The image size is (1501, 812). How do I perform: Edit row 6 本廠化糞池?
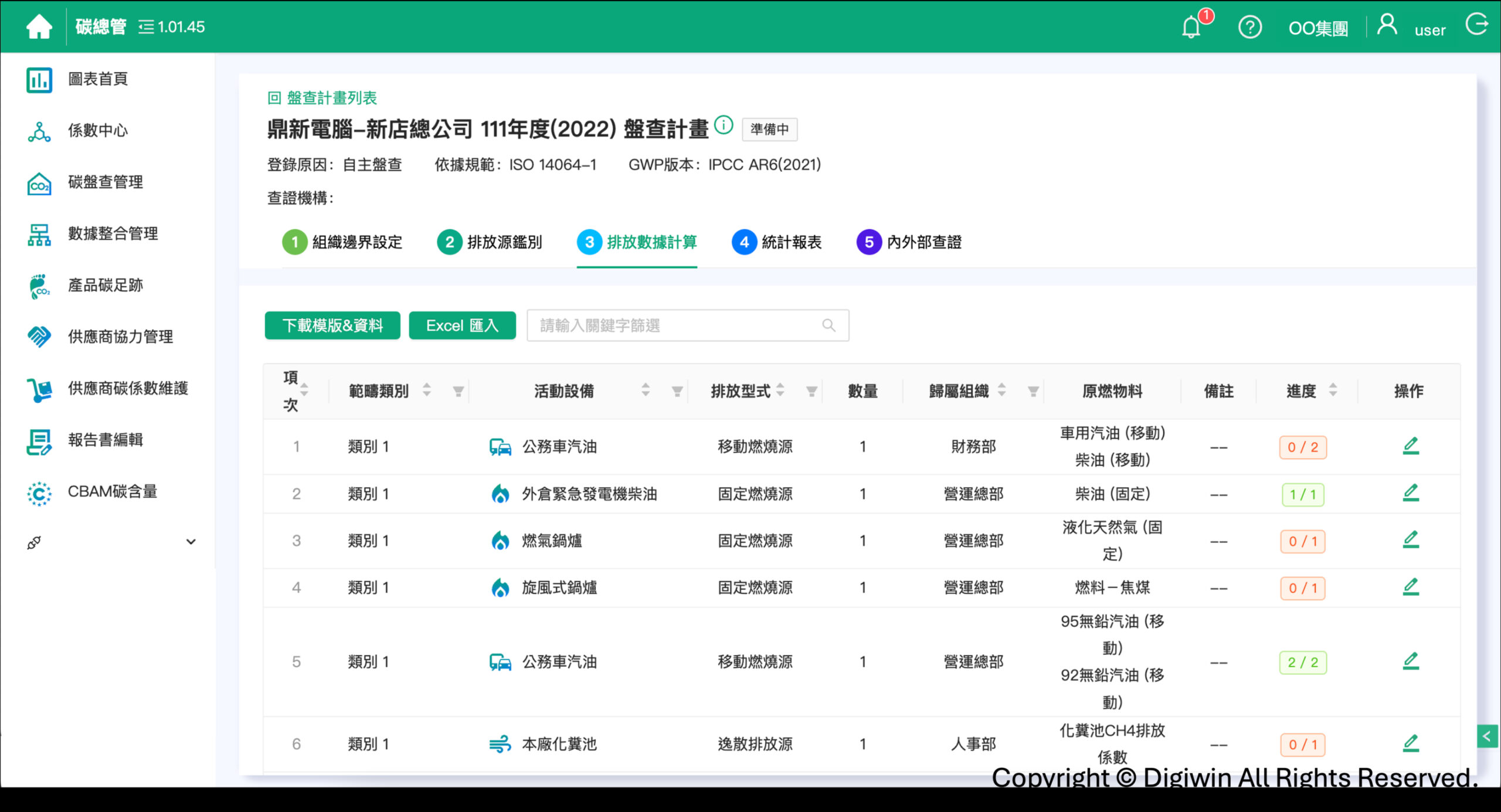point(1410,743)
